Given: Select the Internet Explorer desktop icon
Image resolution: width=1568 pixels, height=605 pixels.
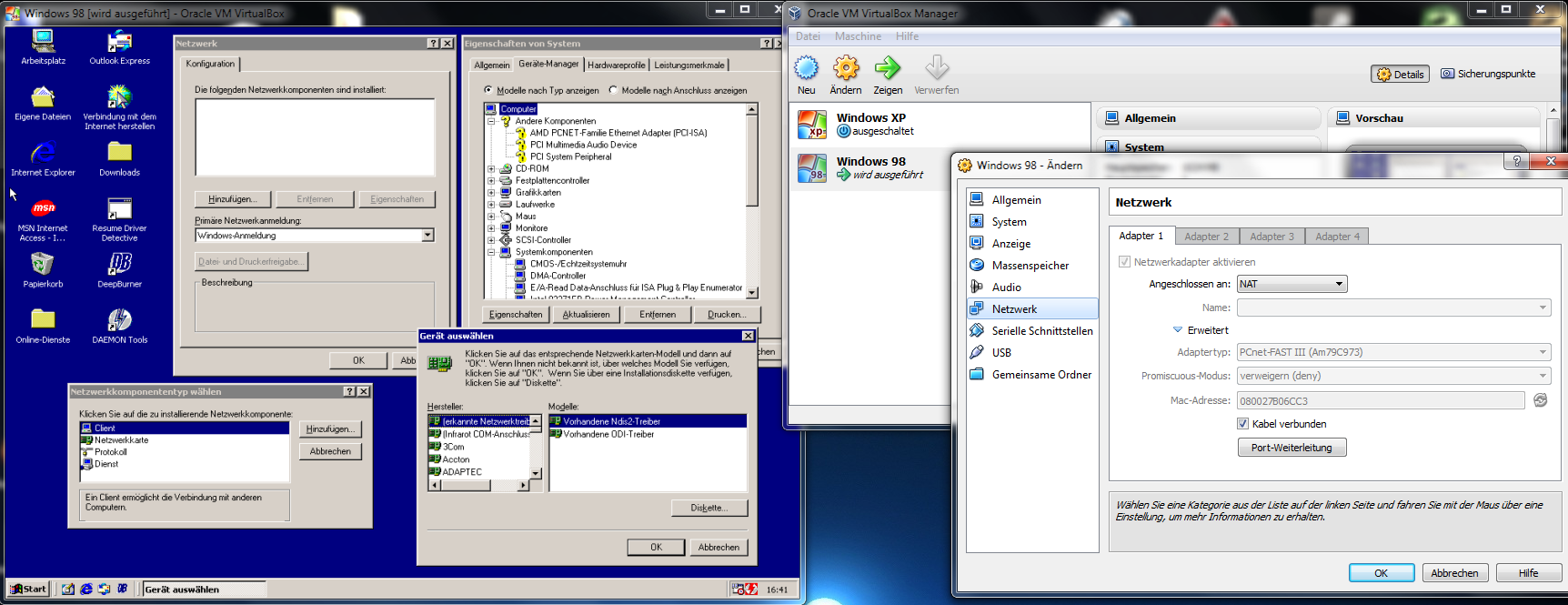Looking at the screenshot, I should pyautogui.click(x=43, y=158).
